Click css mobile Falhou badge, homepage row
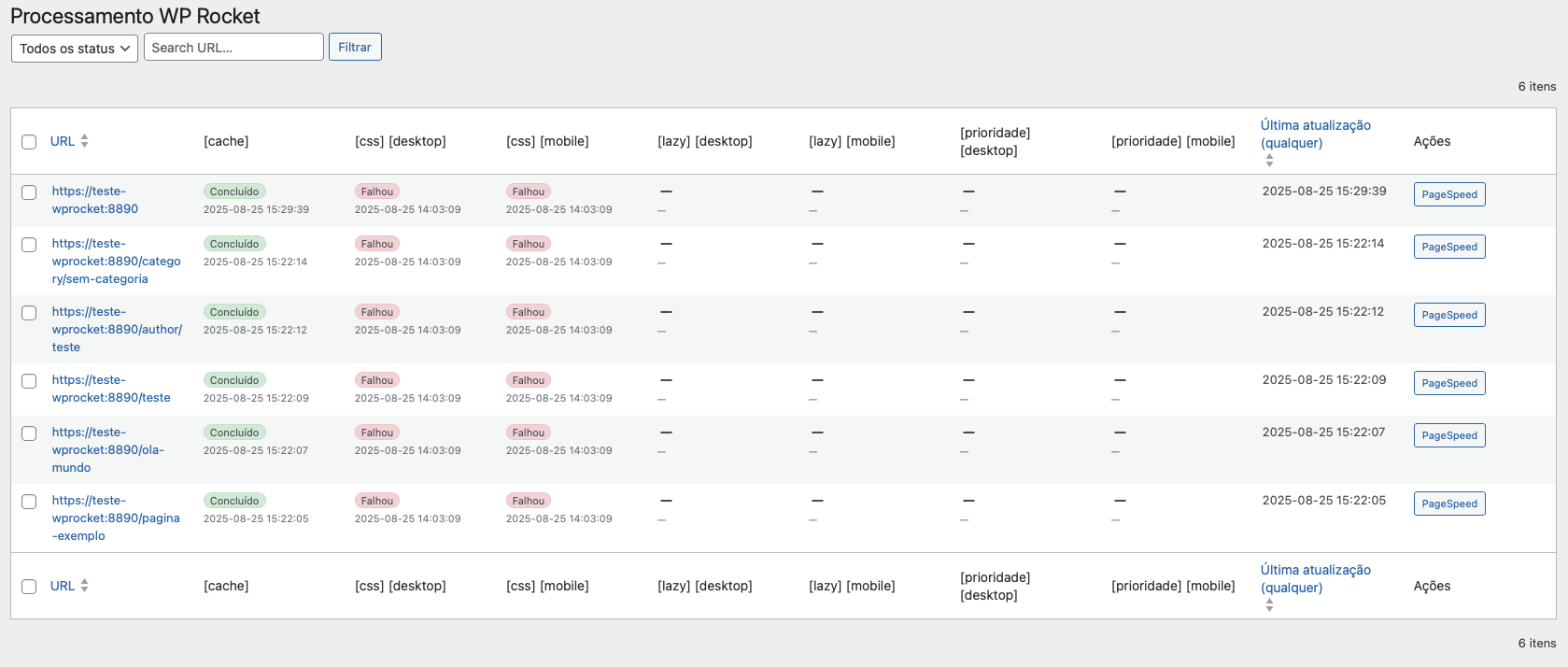This screenshot has height=667, width=1568. coord(529,192)
